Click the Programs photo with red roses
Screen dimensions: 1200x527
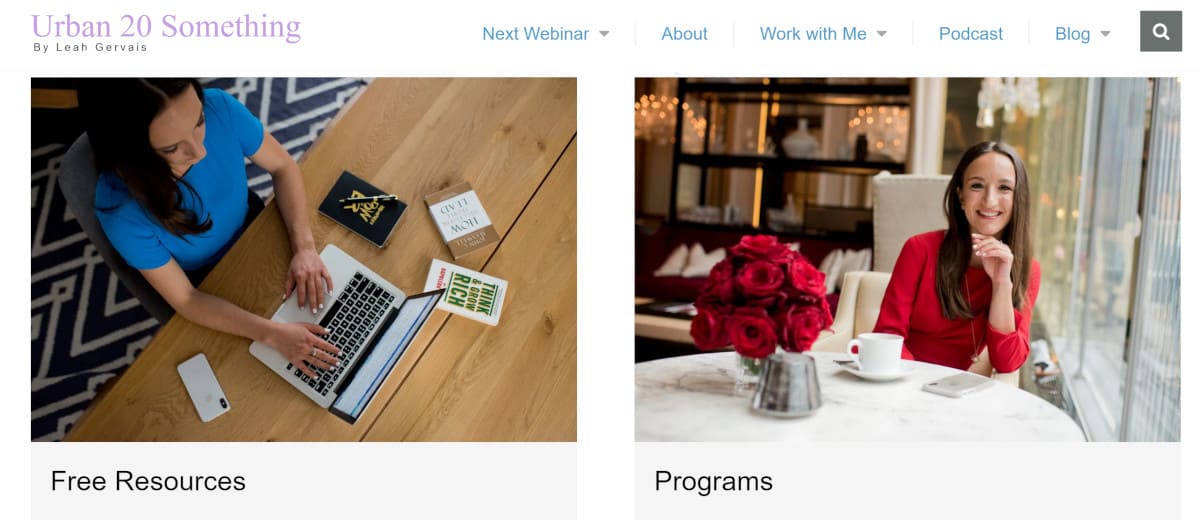[907, 260]
